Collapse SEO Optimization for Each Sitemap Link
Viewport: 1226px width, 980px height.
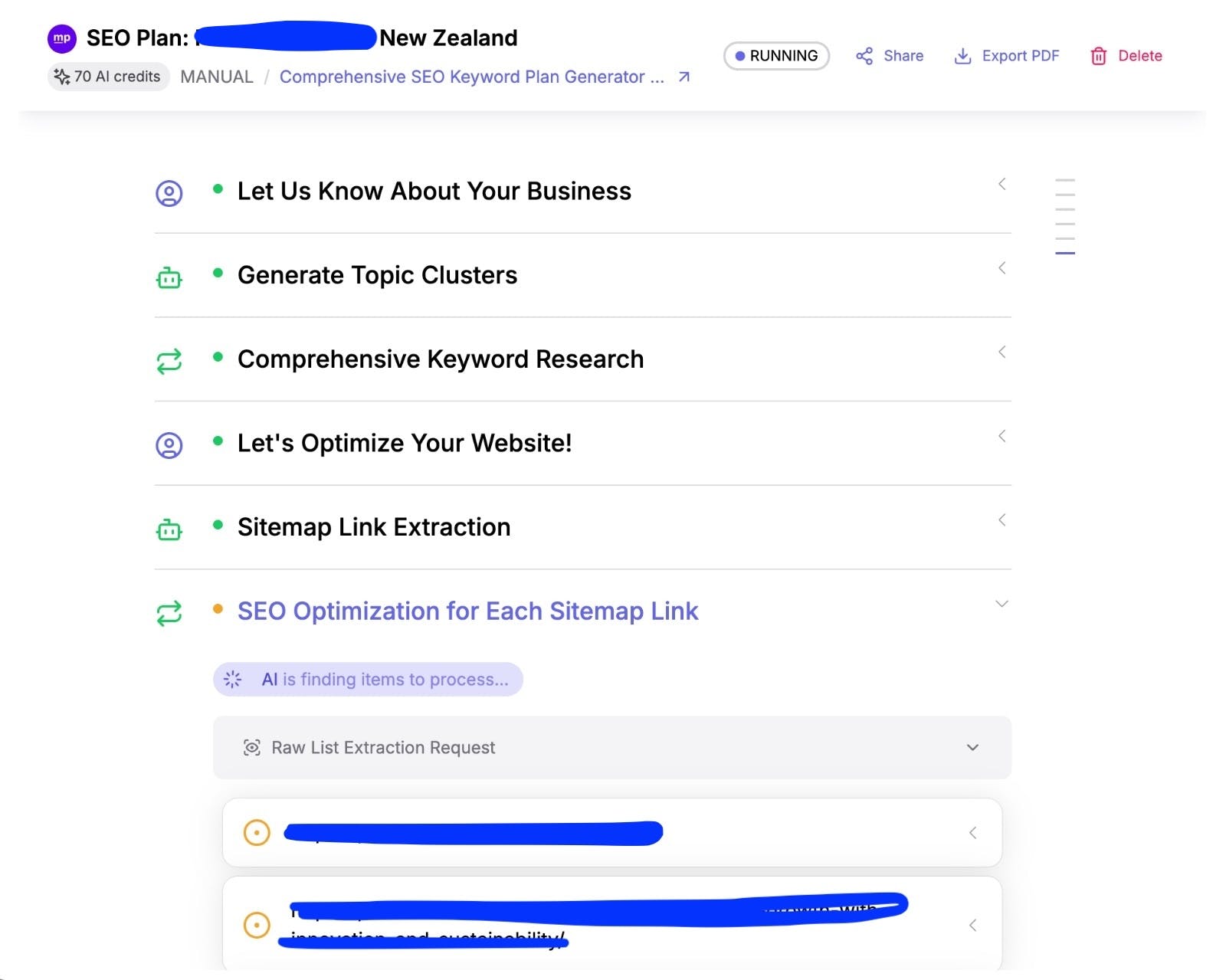1001,604
